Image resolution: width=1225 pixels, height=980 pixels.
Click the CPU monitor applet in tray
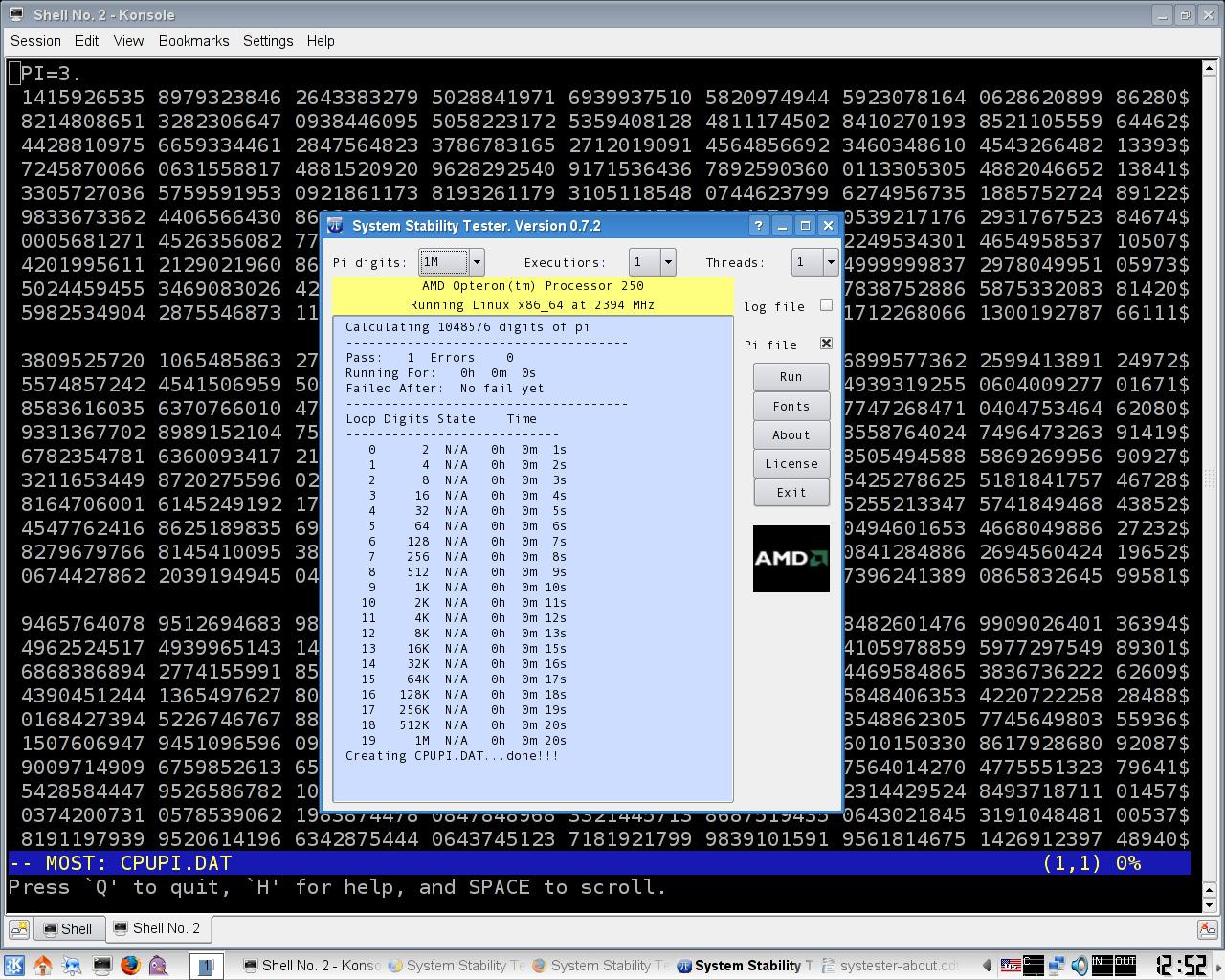click(1034, 966)
